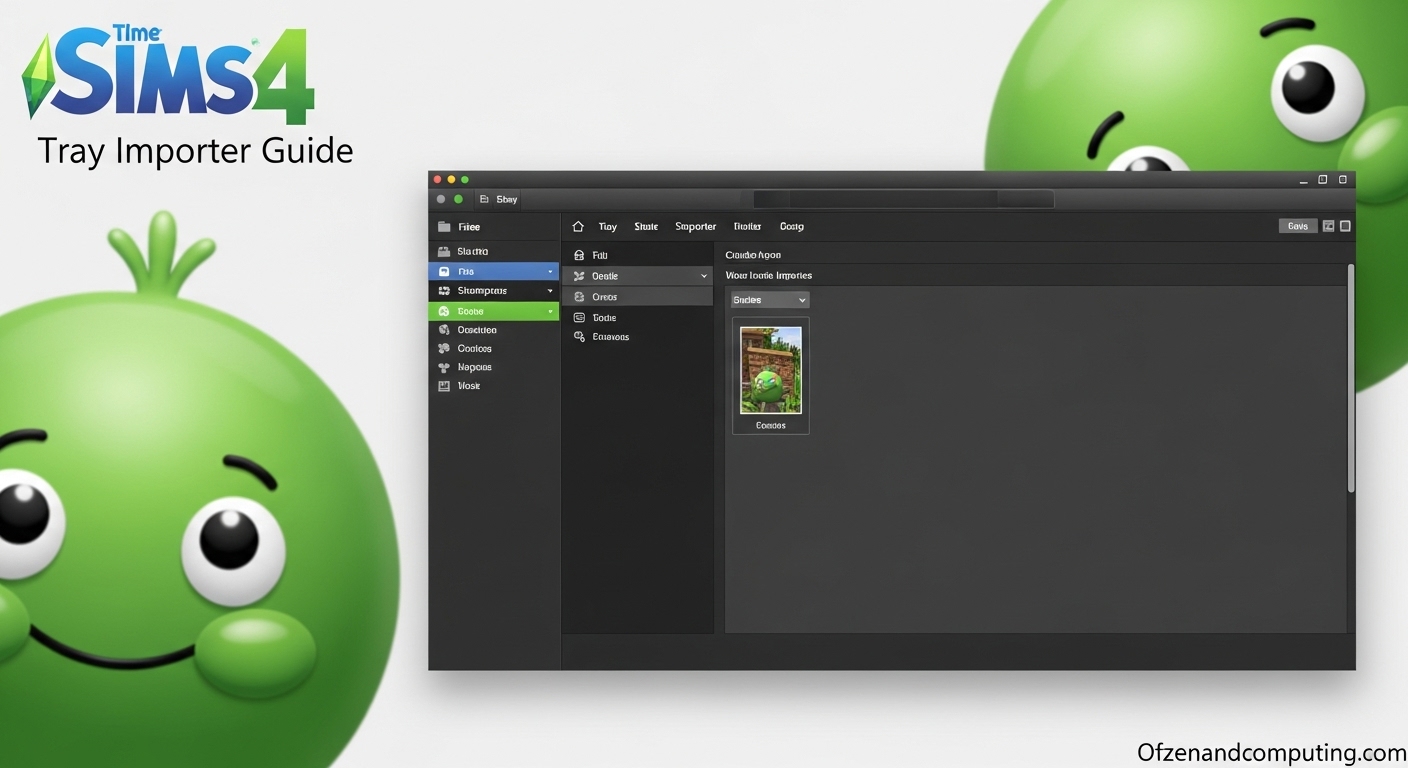Screen dimensions: 1408x768
Task: Click the folder icon beside Fiiee
Action: coord(444,227)
